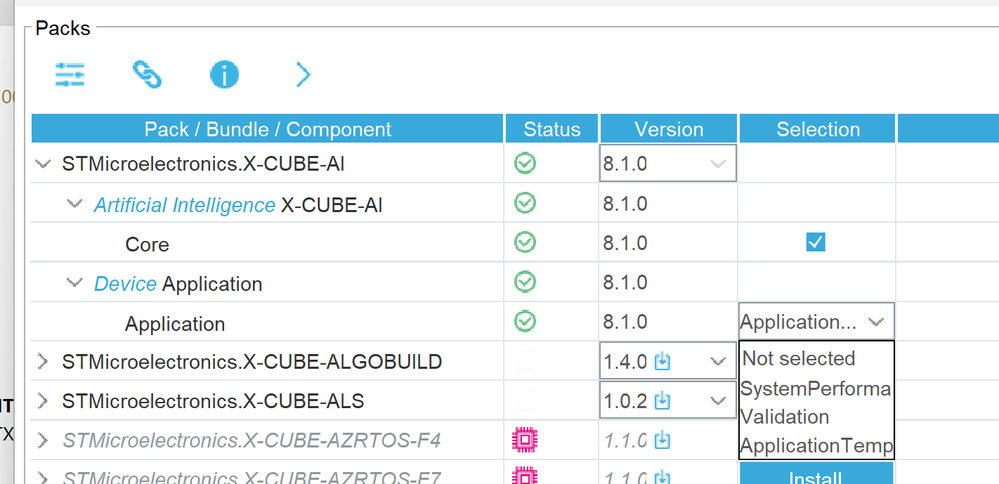Click the Selection column header
Image resolution: width=999 pixels, height=484 pixels.
[x=818, y=129]
